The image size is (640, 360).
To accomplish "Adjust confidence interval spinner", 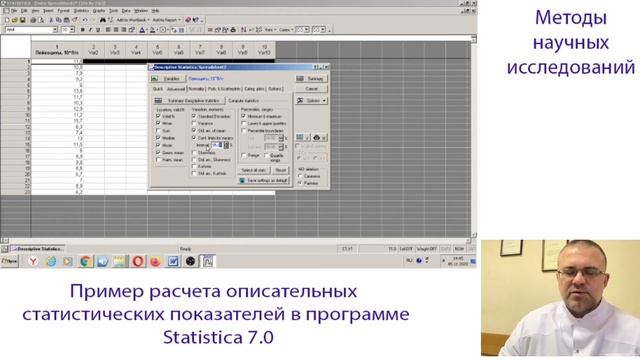I will coord(227,145).
